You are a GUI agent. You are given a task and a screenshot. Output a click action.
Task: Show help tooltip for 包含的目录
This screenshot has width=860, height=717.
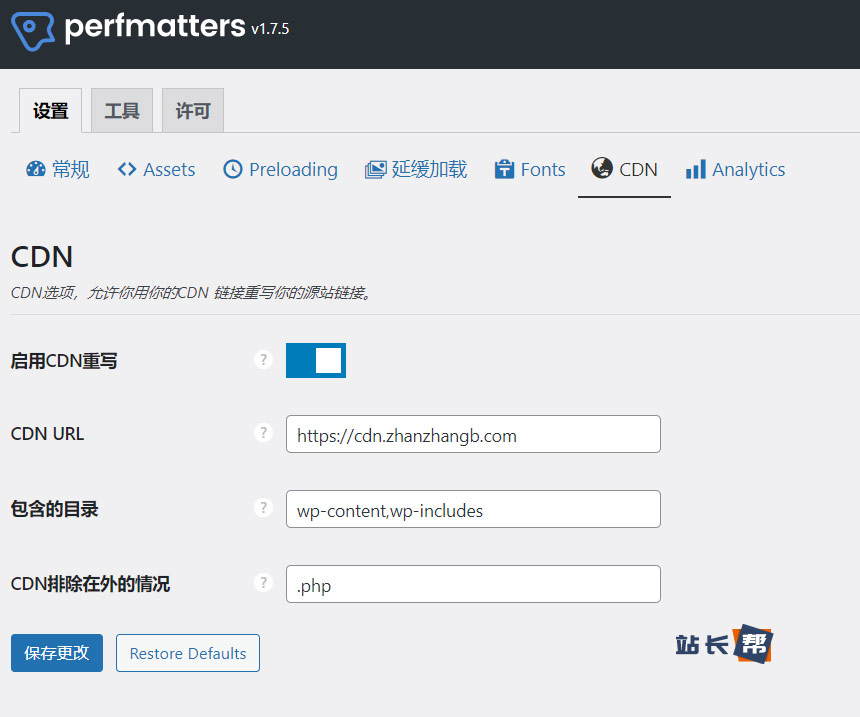pyautogui.click(x=264, y=508)
